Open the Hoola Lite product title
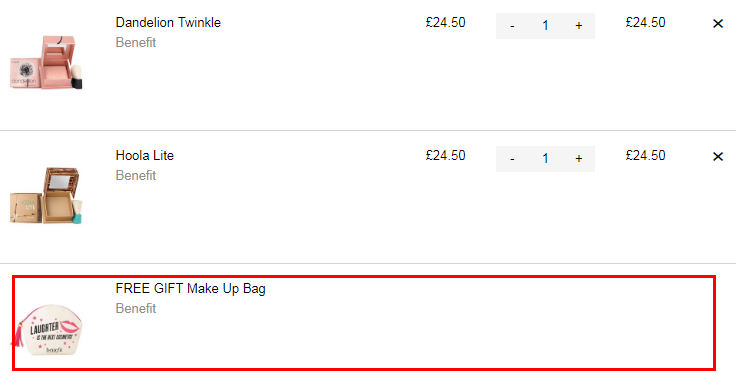740x388 pixels. [144, 156]
